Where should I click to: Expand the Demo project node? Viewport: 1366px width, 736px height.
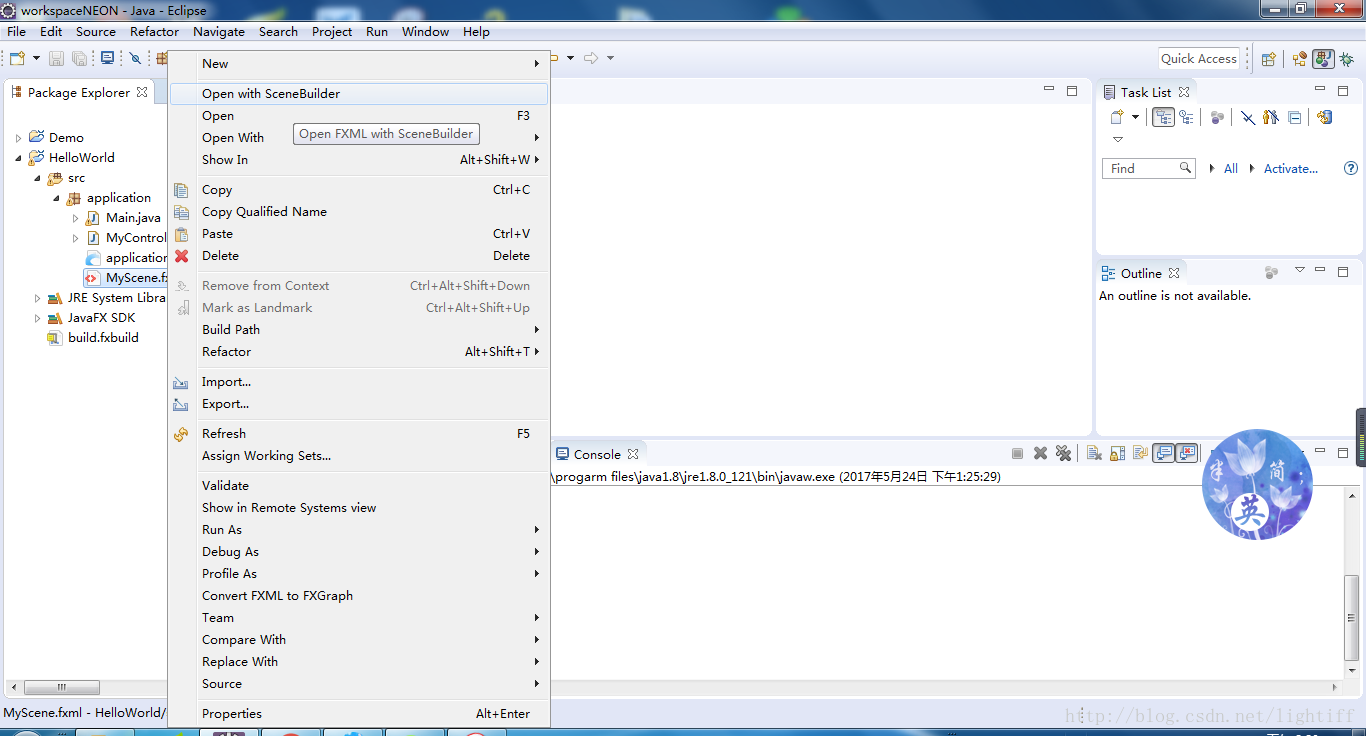coord(19,138)
